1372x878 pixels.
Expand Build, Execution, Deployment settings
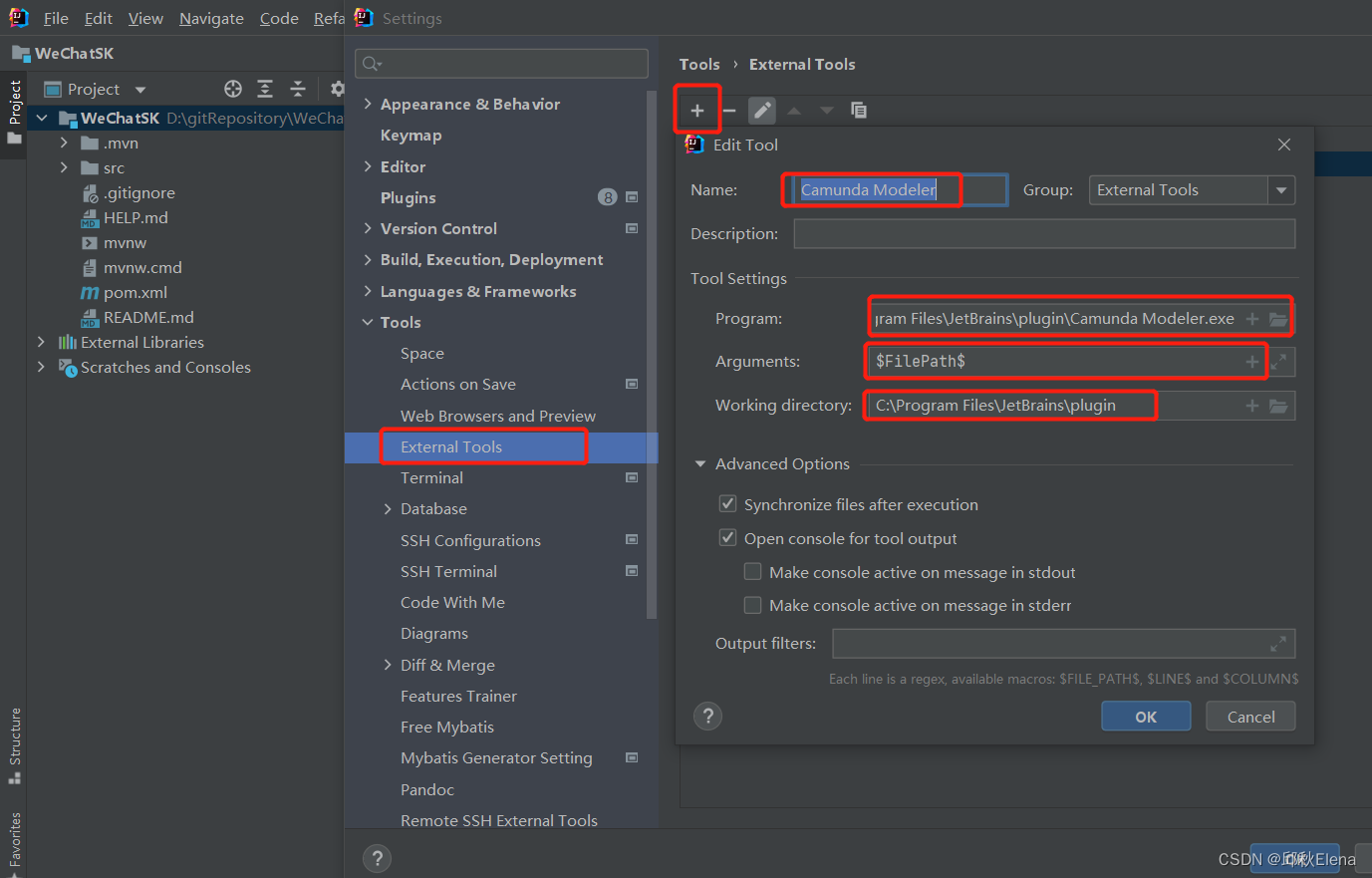coord(368,259)
